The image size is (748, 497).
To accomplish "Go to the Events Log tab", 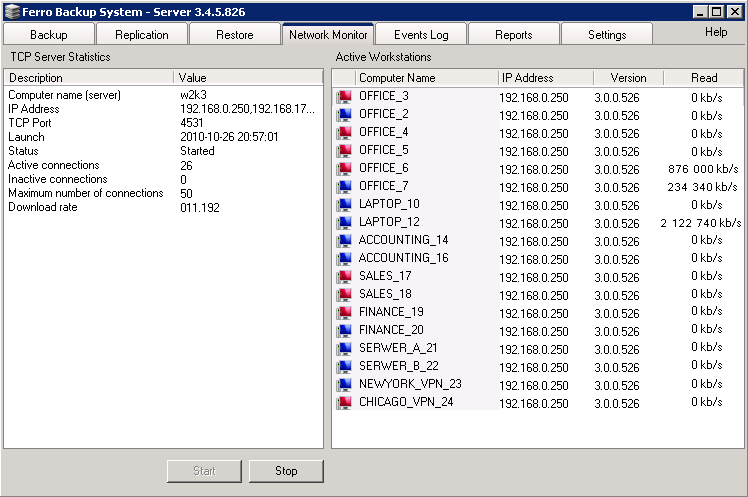I will (x=421, y=35).
